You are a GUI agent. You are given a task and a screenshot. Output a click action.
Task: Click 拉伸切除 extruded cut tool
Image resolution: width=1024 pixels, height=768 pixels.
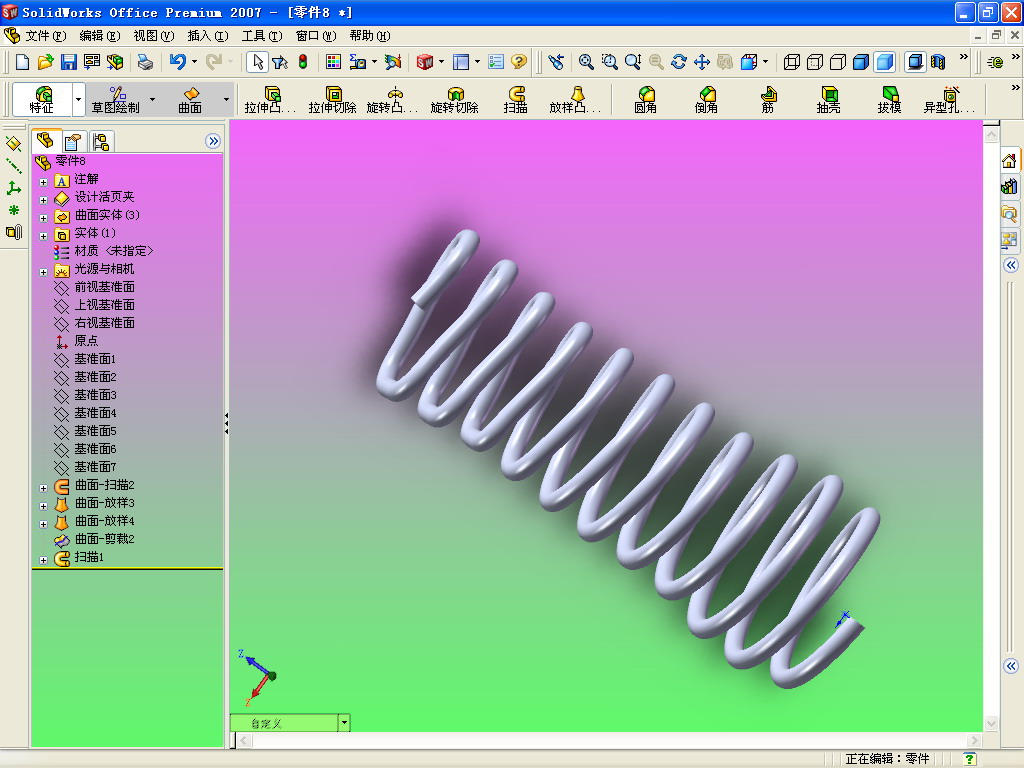332,99
